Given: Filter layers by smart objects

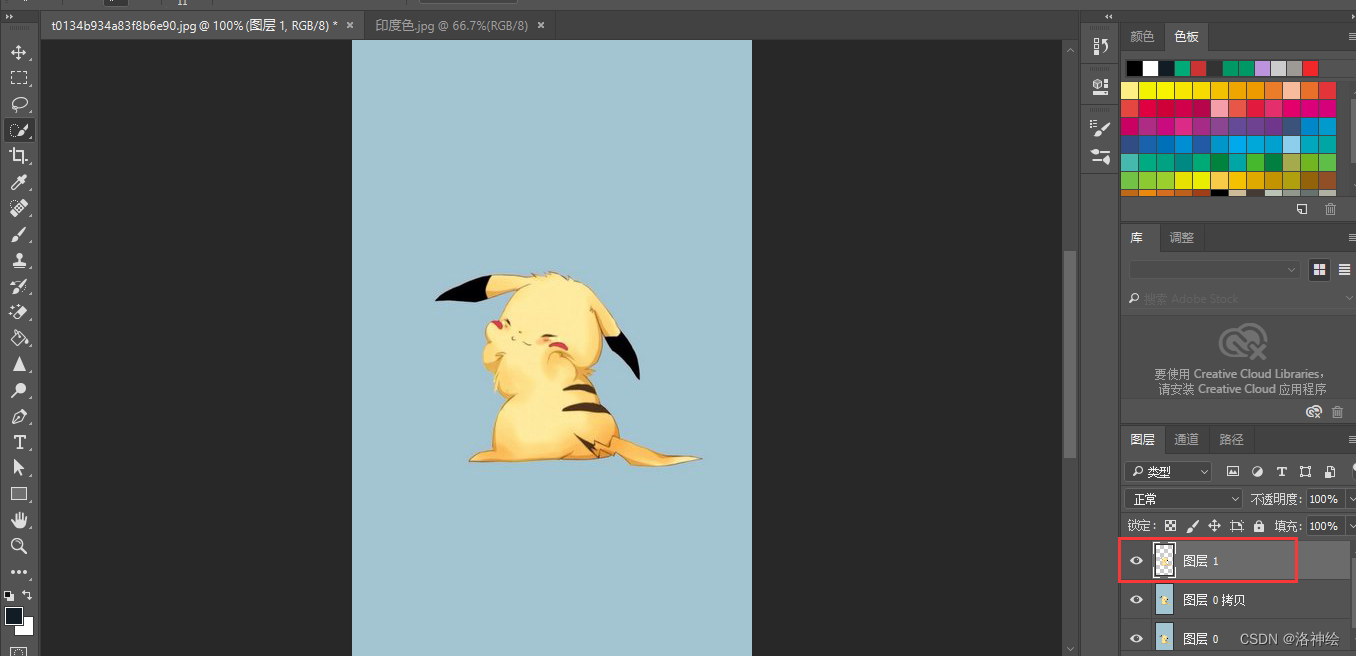Looking at the screenshot, I should [1329, 471].
